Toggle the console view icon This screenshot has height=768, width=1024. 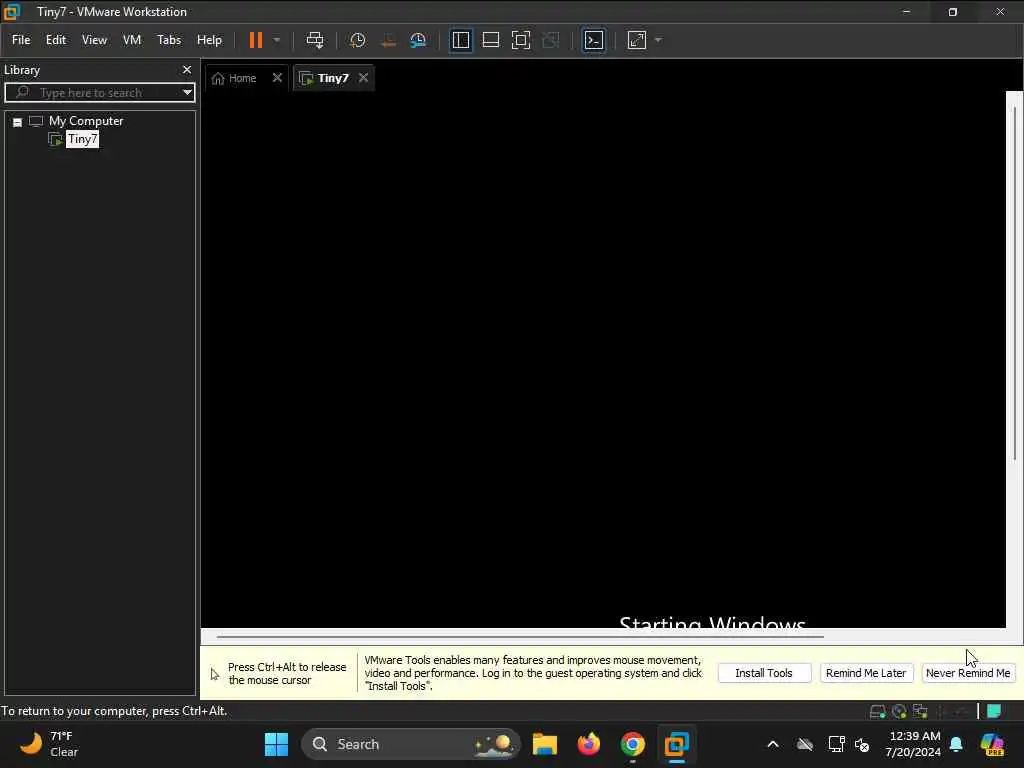594,40
